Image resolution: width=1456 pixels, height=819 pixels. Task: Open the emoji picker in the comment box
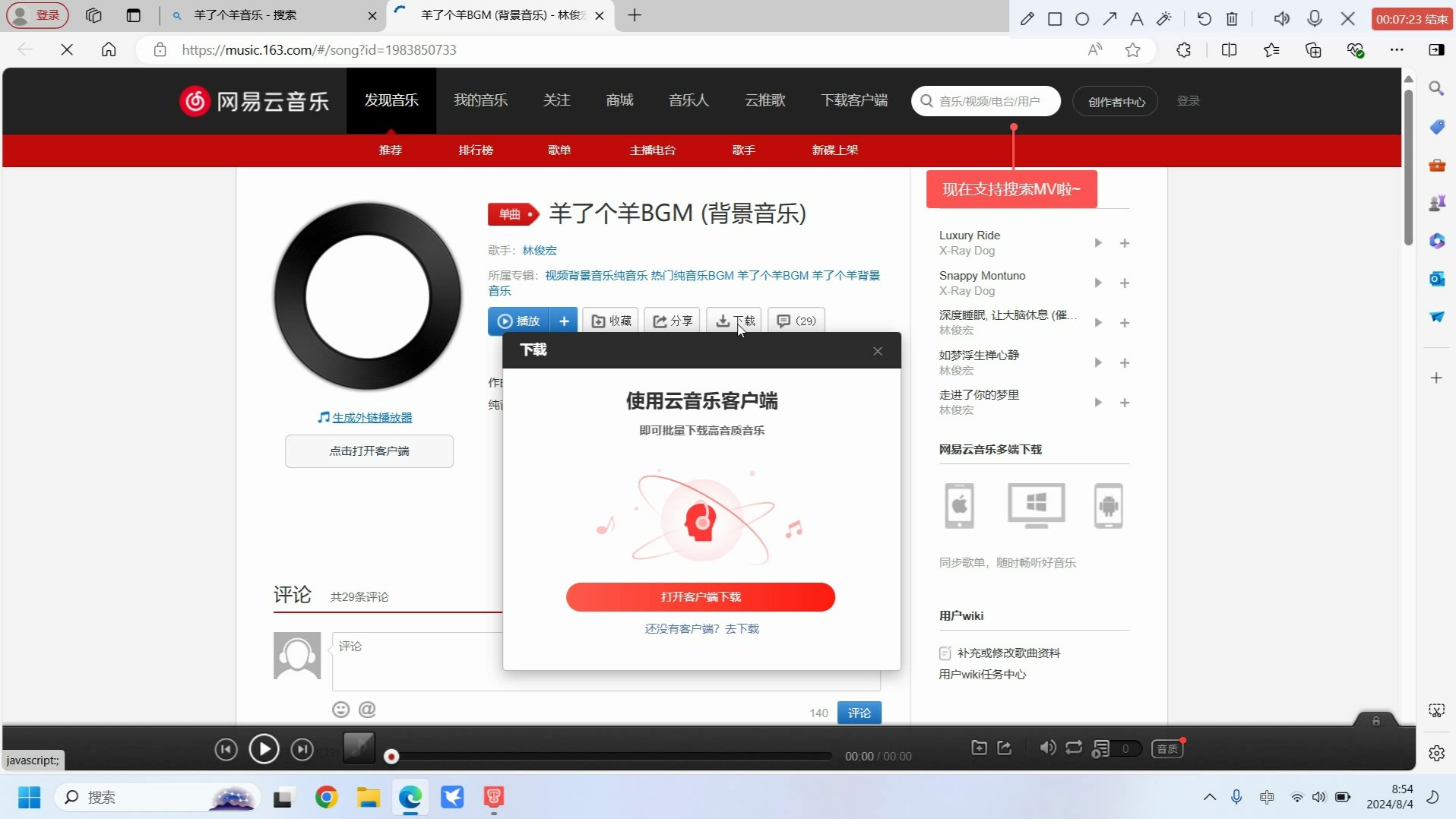tap(340, 710)
